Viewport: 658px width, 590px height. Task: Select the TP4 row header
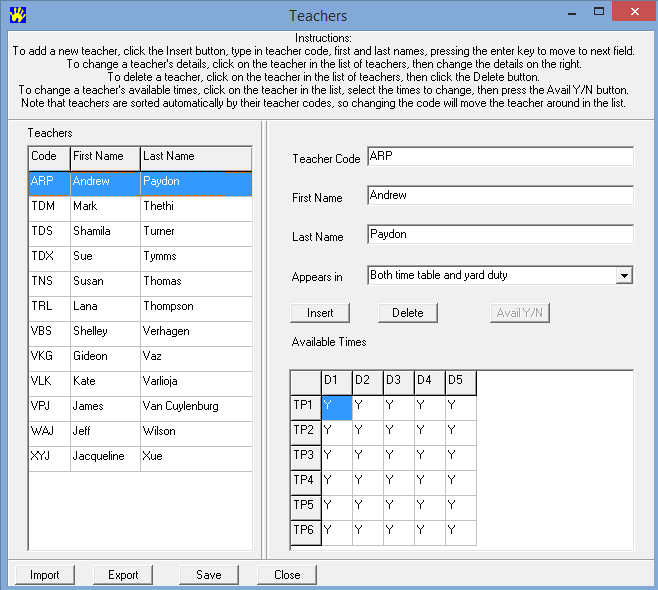pos(306,482)
